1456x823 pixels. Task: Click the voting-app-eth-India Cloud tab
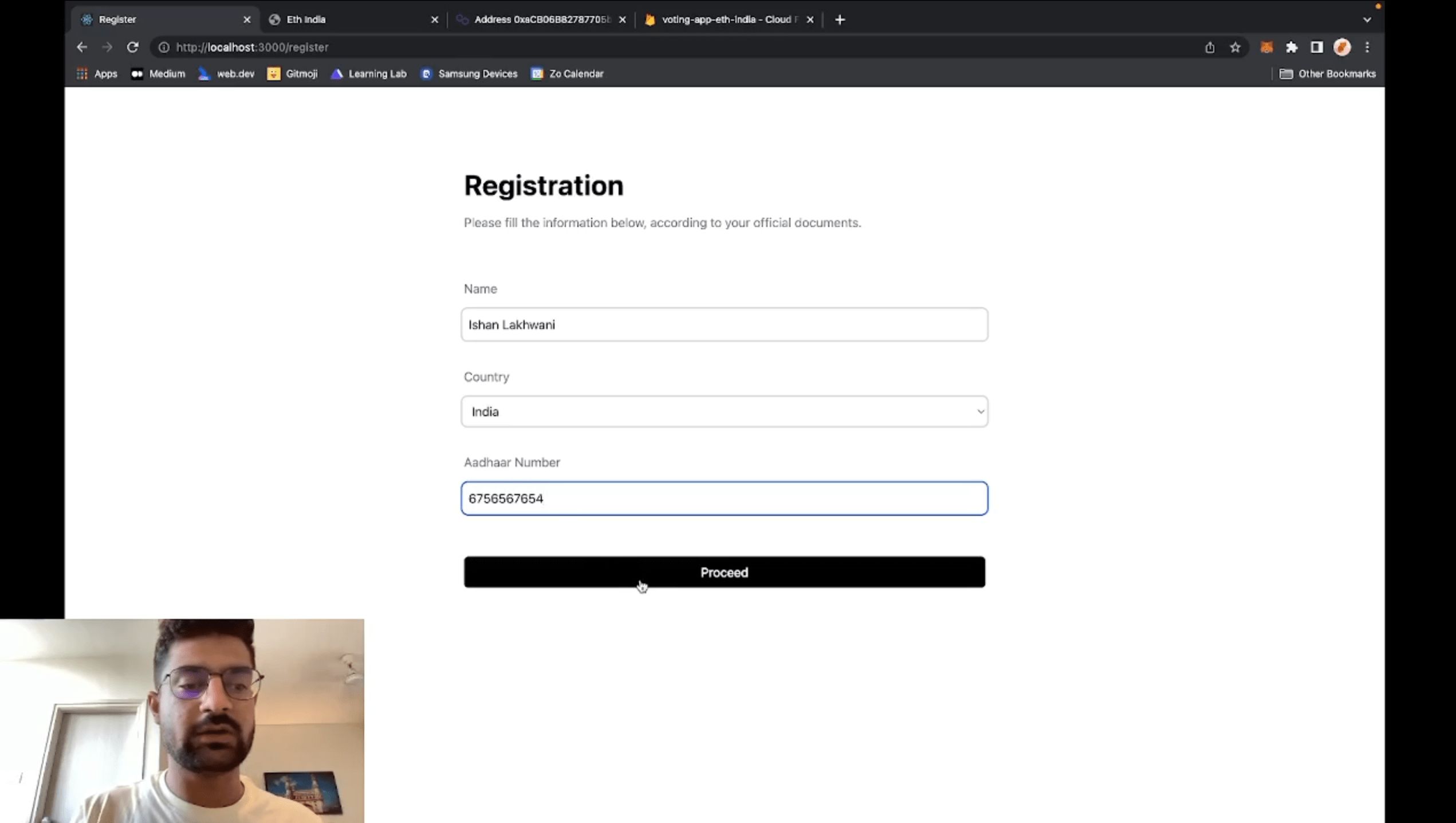tap(728, 19)
